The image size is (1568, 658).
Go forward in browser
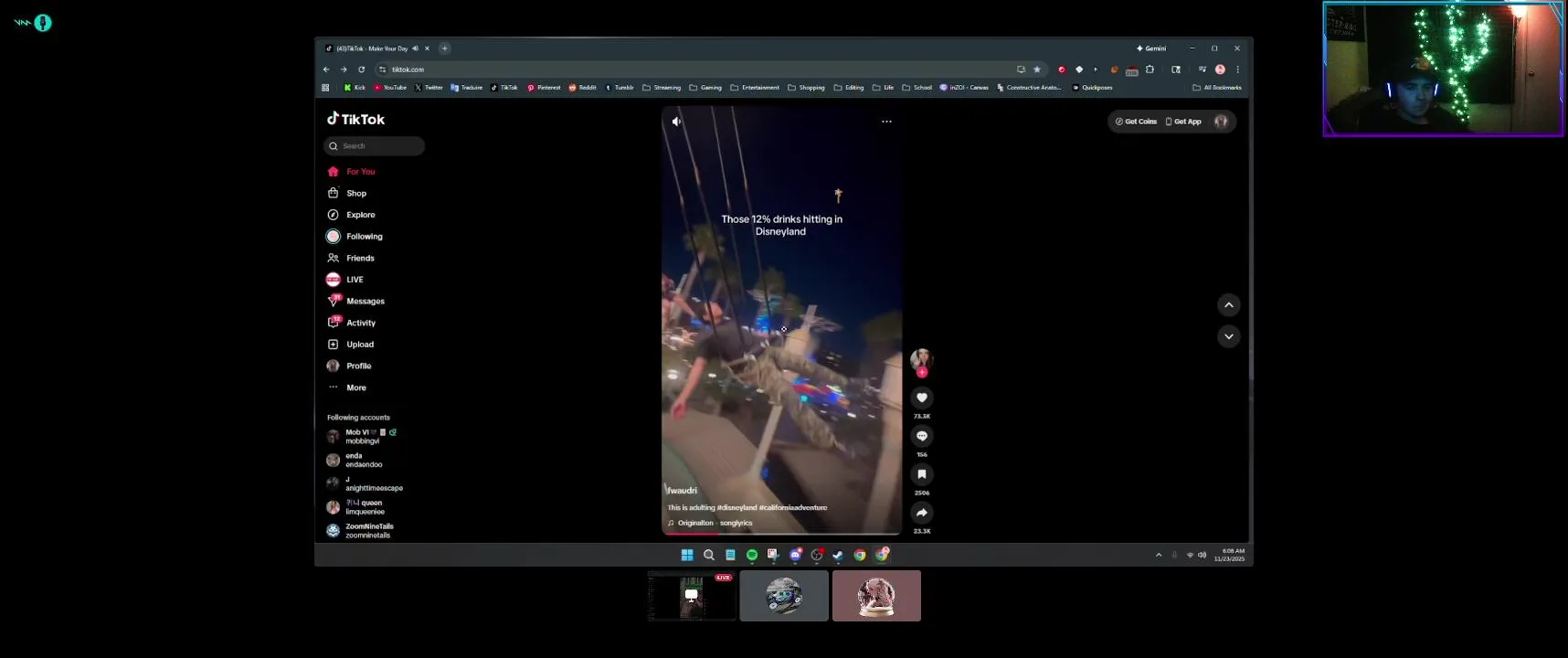click(x=344, y=69)
